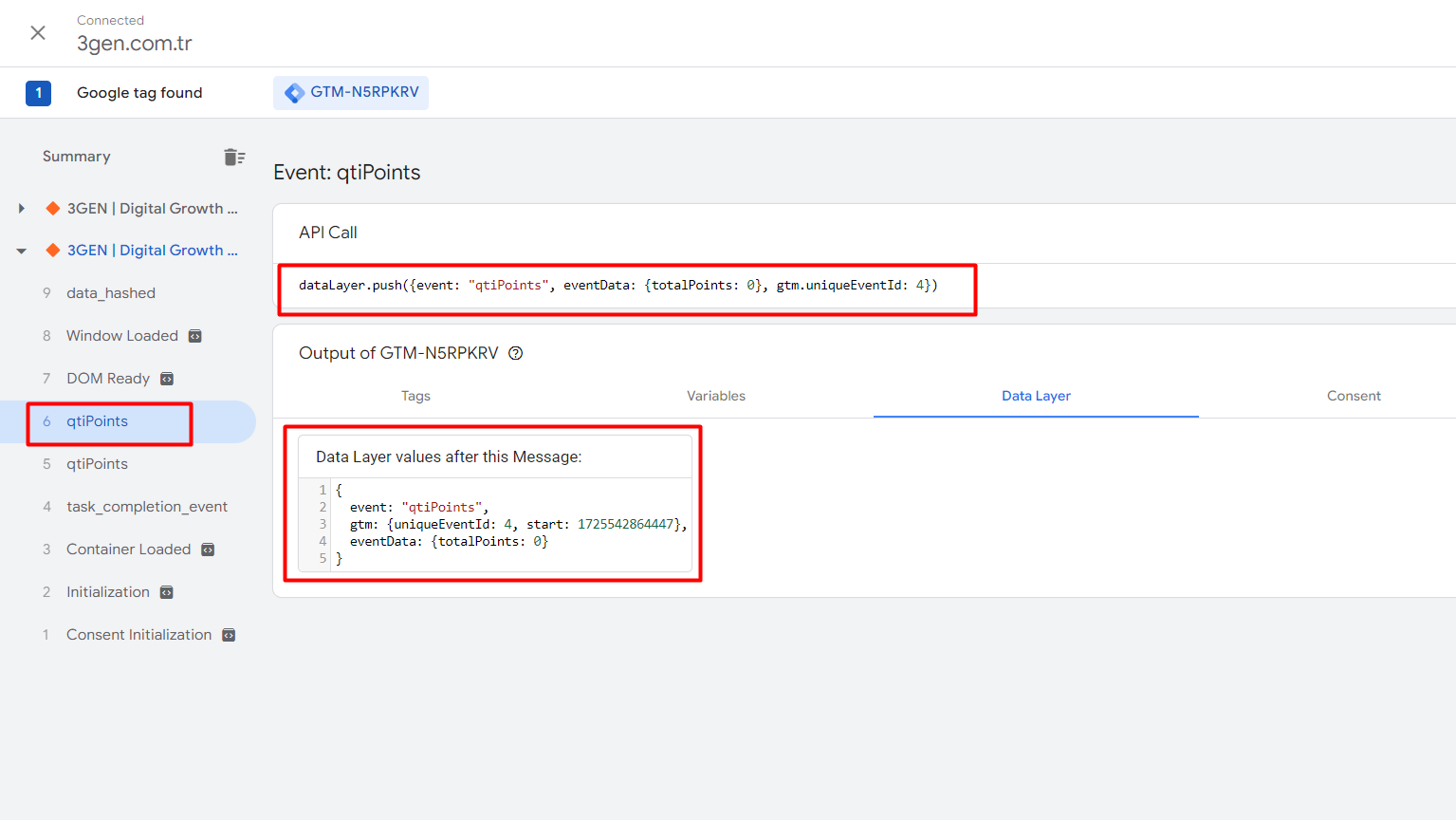
Task: Click the code icon next to Window Loaded
Action: pyautogui.click(x=195, y=336)
